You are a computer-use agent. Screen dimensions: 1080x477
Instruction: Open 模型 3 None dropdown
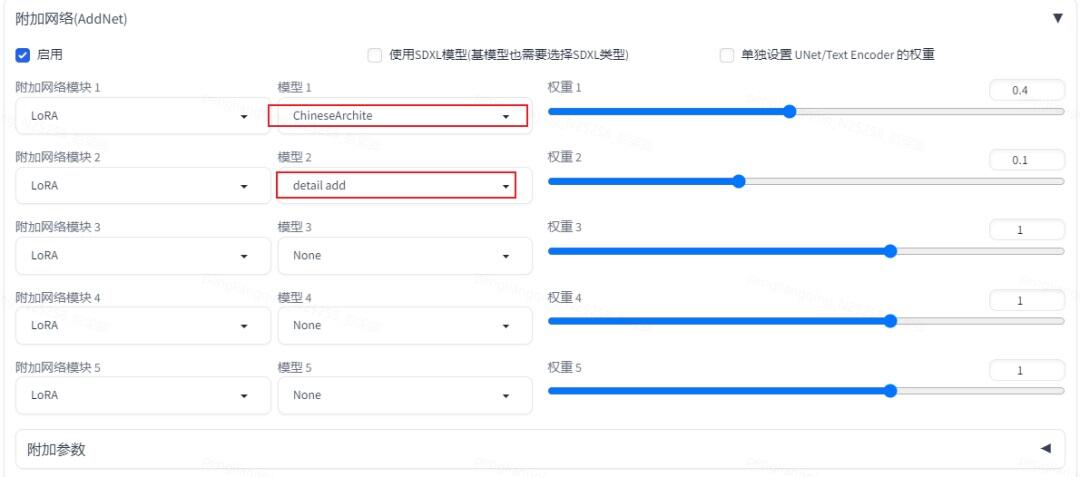[x=405, y=256]
